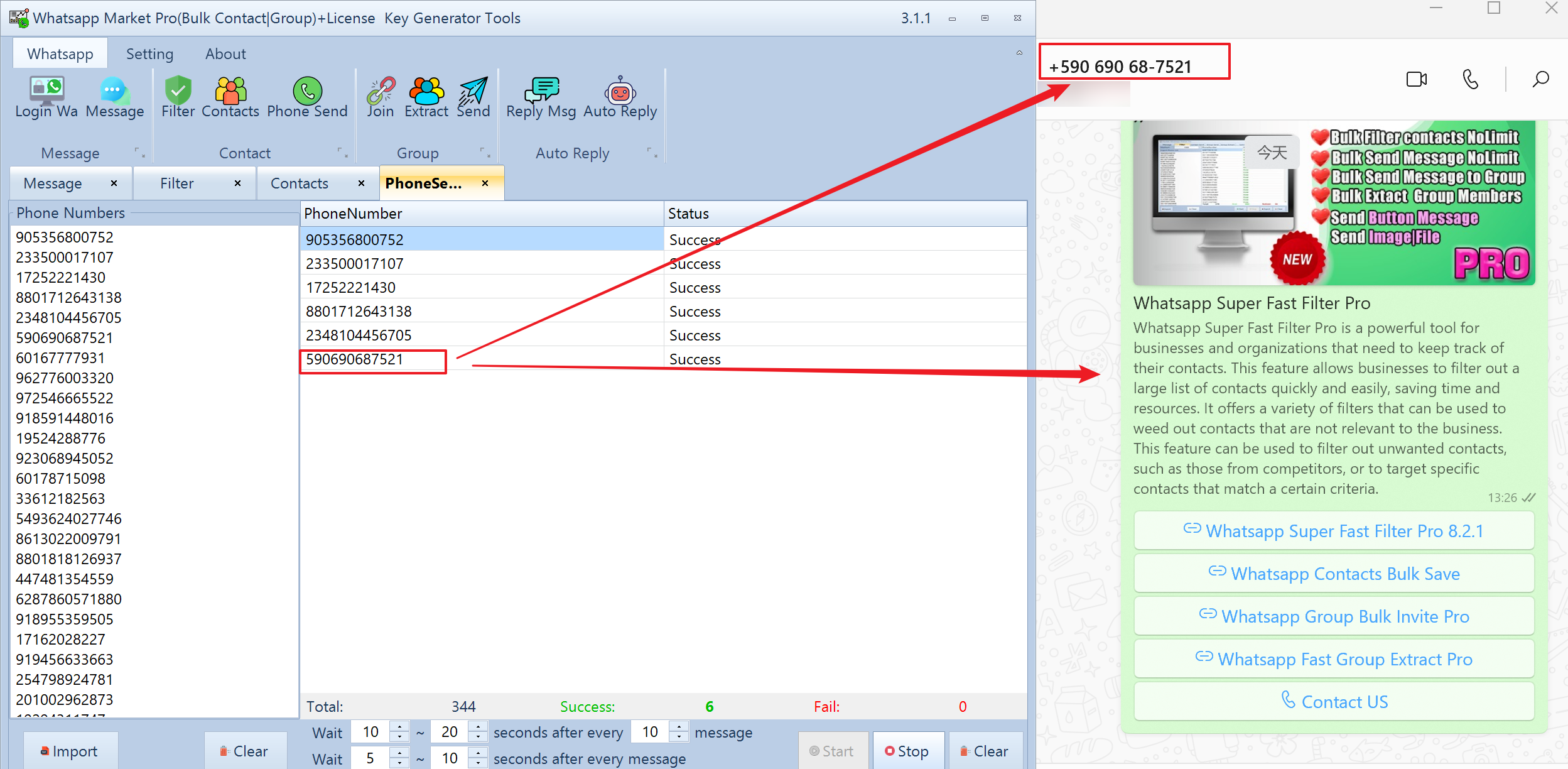
Task: Click the first Wait minimum field showing 10
Action: pyautogui.click(x=370, y=732)
